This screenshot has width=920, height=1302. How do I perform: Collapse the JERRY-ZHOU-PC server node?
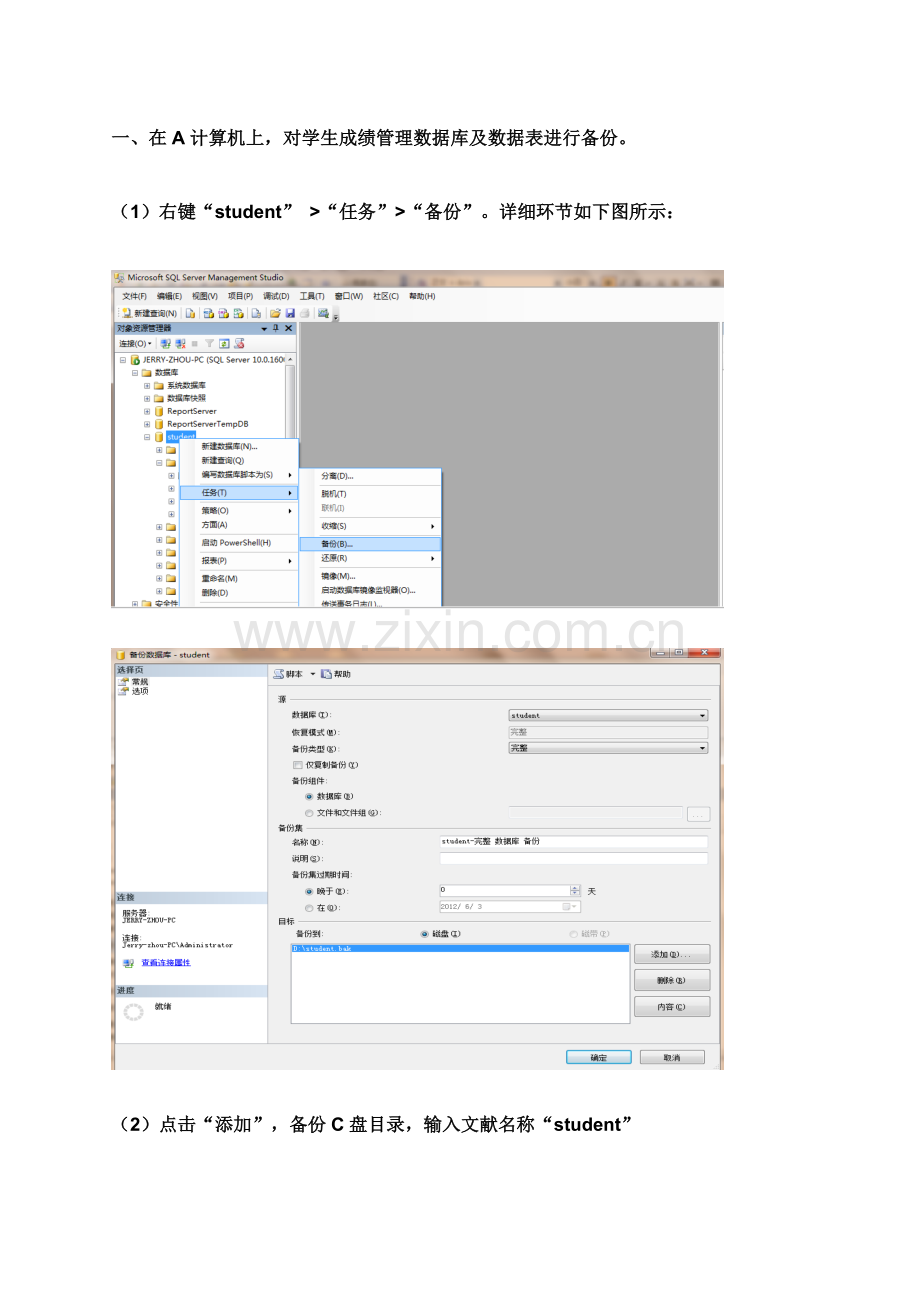[x=122, y=359]
